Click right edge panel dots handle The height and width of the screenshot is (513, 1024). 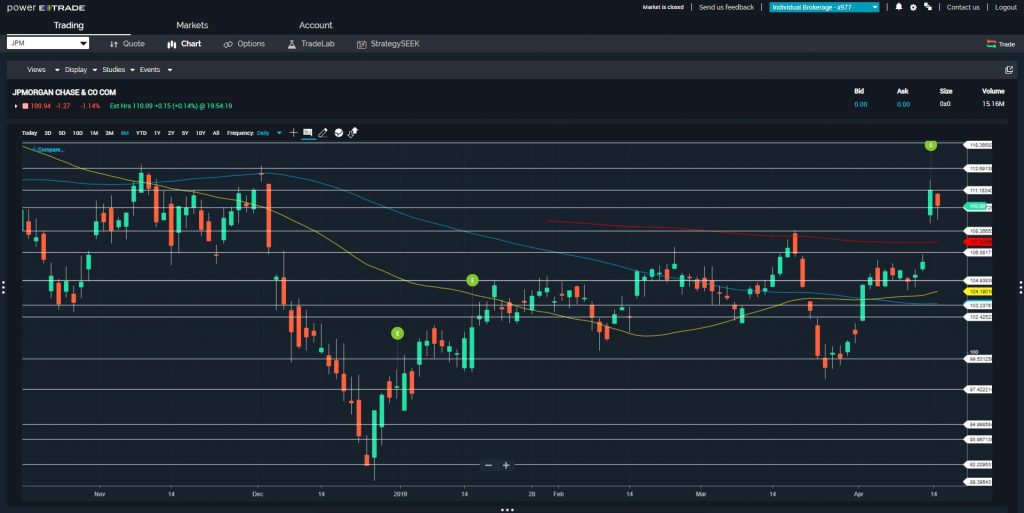[x=1021, y=287]
